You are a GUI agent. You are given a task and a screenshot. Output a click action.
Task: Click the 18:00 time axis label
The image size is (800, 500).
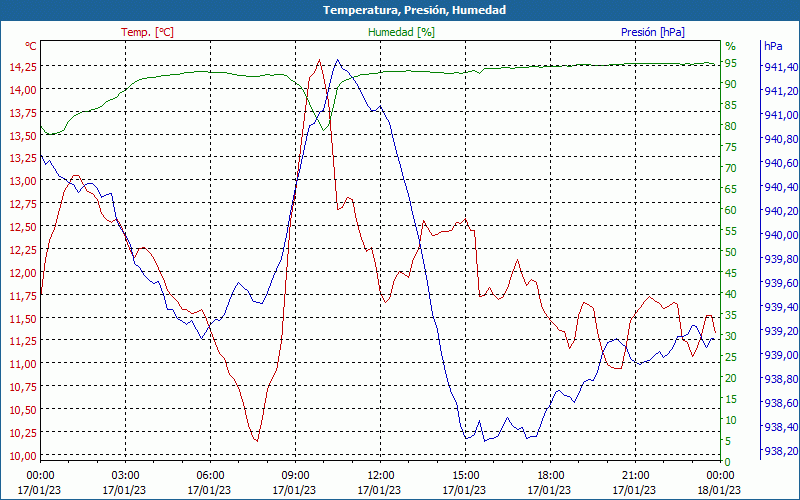pyautogui.click(x=550, y=476)
